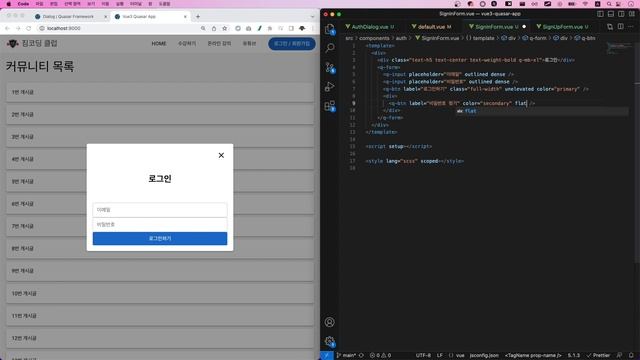The image size is (640, 360).
Task: Go forward in the browser
Action: (18, 28)
